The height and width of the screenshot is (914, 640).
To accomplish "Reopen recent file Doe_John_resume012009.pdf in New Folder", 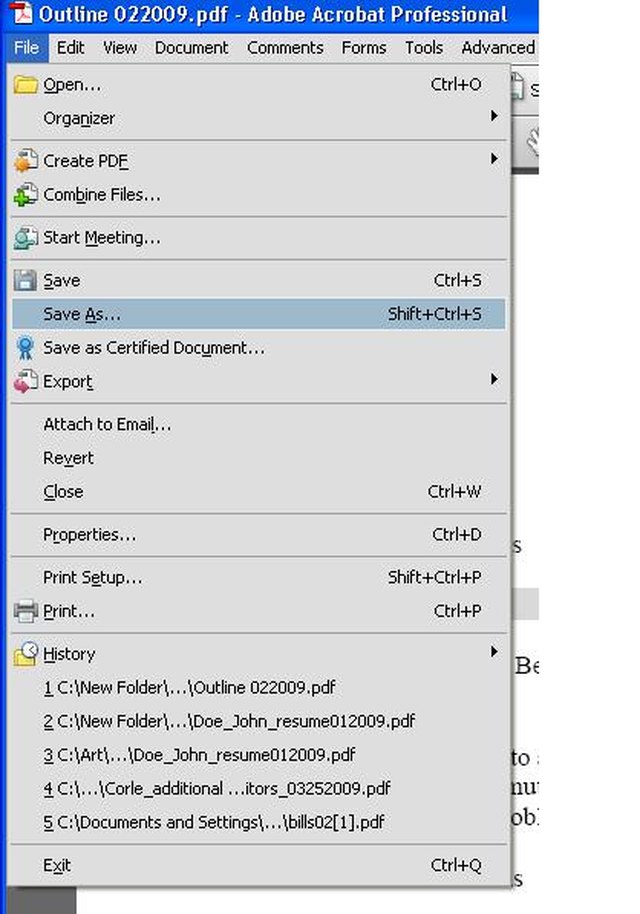I will [x=230, y=721].
